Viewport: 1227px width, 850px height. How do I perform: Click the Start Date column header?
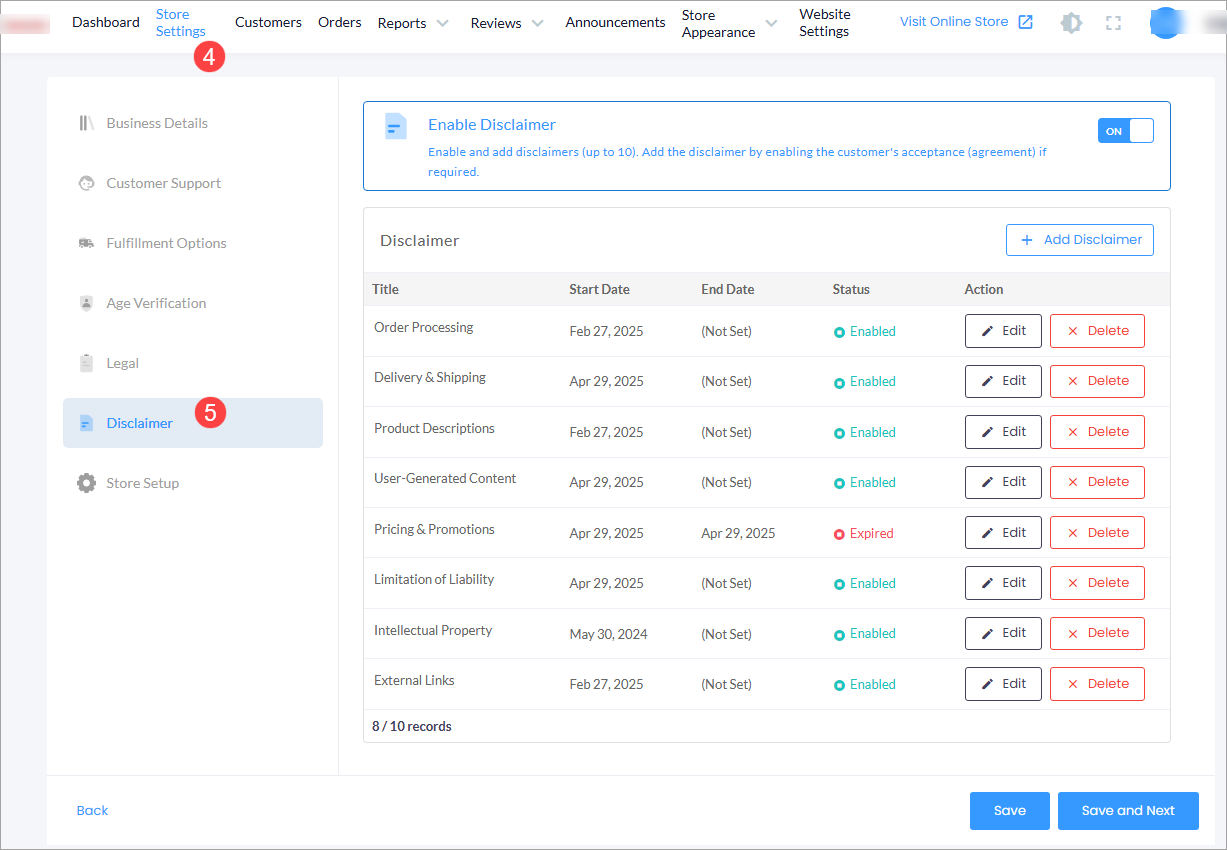pos(599,289)
